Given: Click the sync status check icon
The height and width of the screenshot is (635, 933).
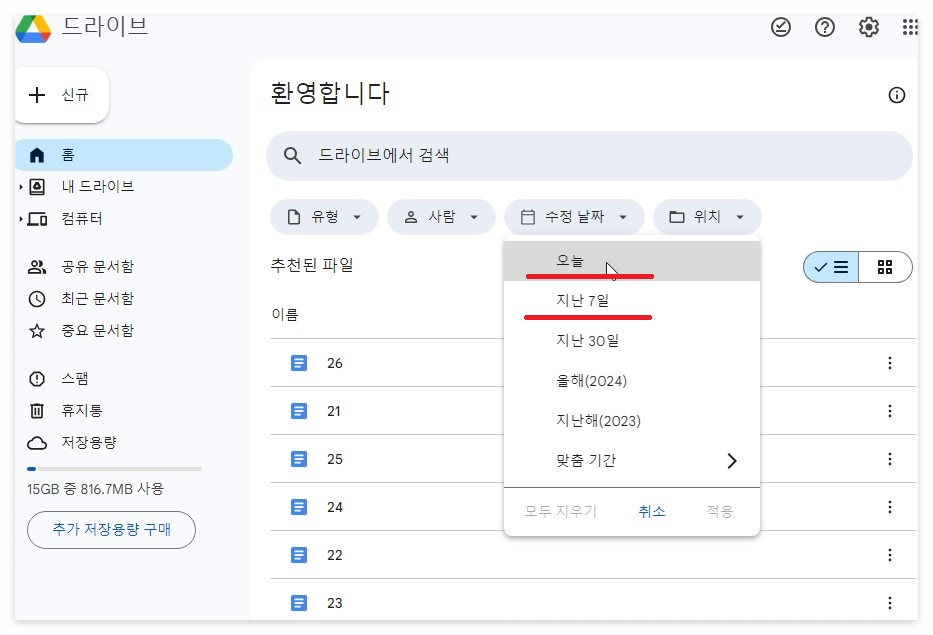Looking at the screenshot, I should click(x=780, y=27).
